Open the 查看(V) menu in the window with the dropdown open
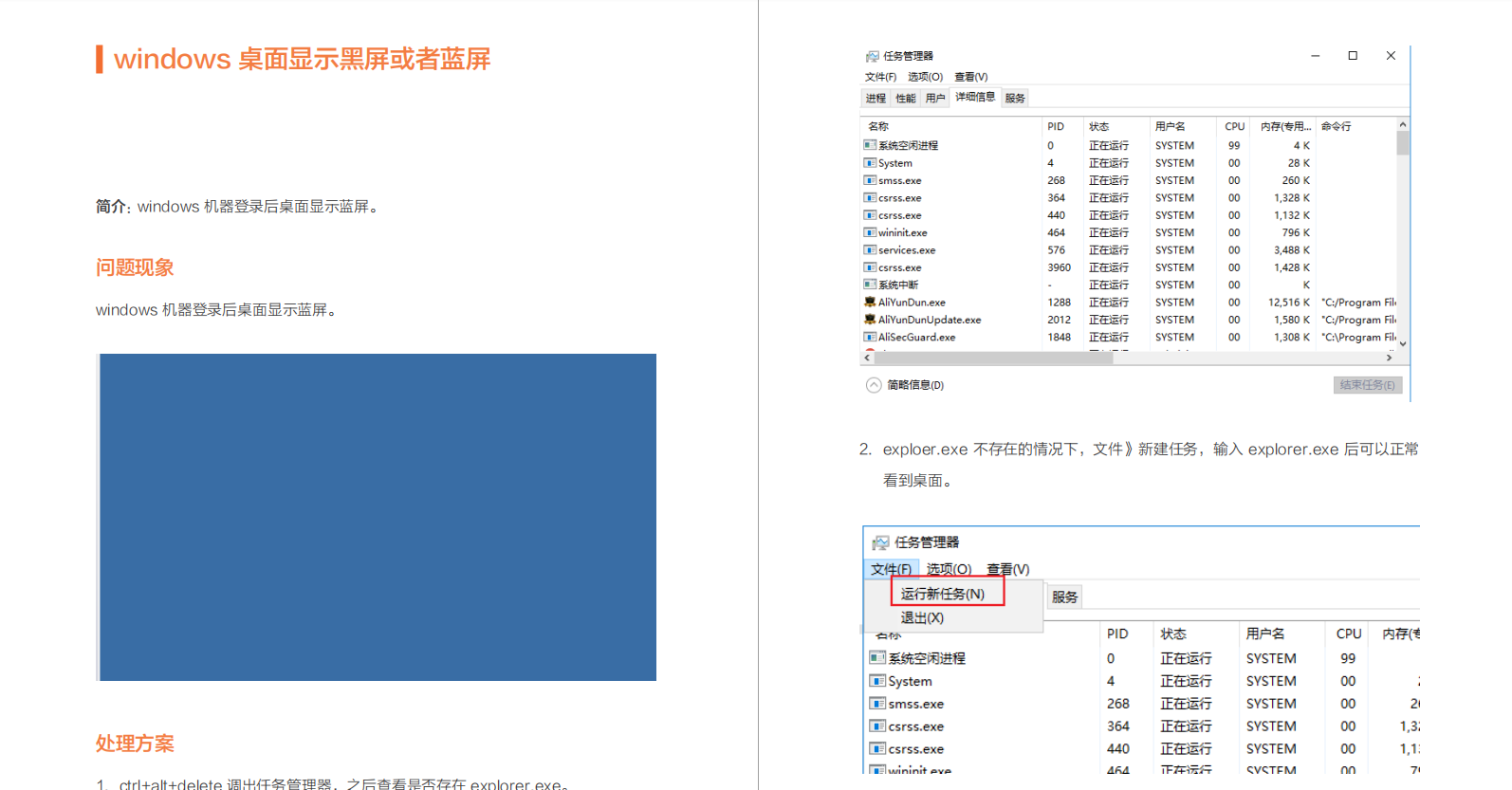 (x=1007, y=569)
